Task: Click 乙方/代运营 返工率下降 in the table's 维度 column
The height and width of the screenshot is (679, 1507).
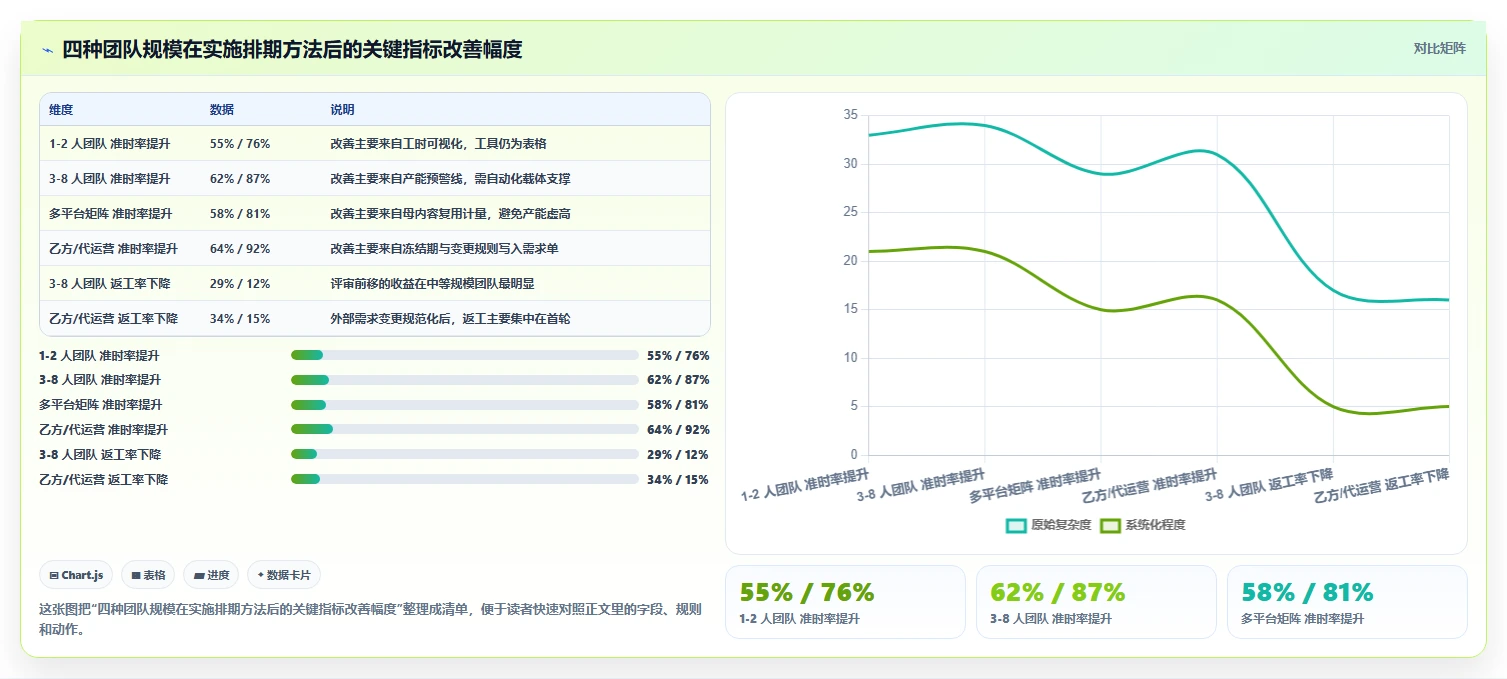Action: point(113,318)
